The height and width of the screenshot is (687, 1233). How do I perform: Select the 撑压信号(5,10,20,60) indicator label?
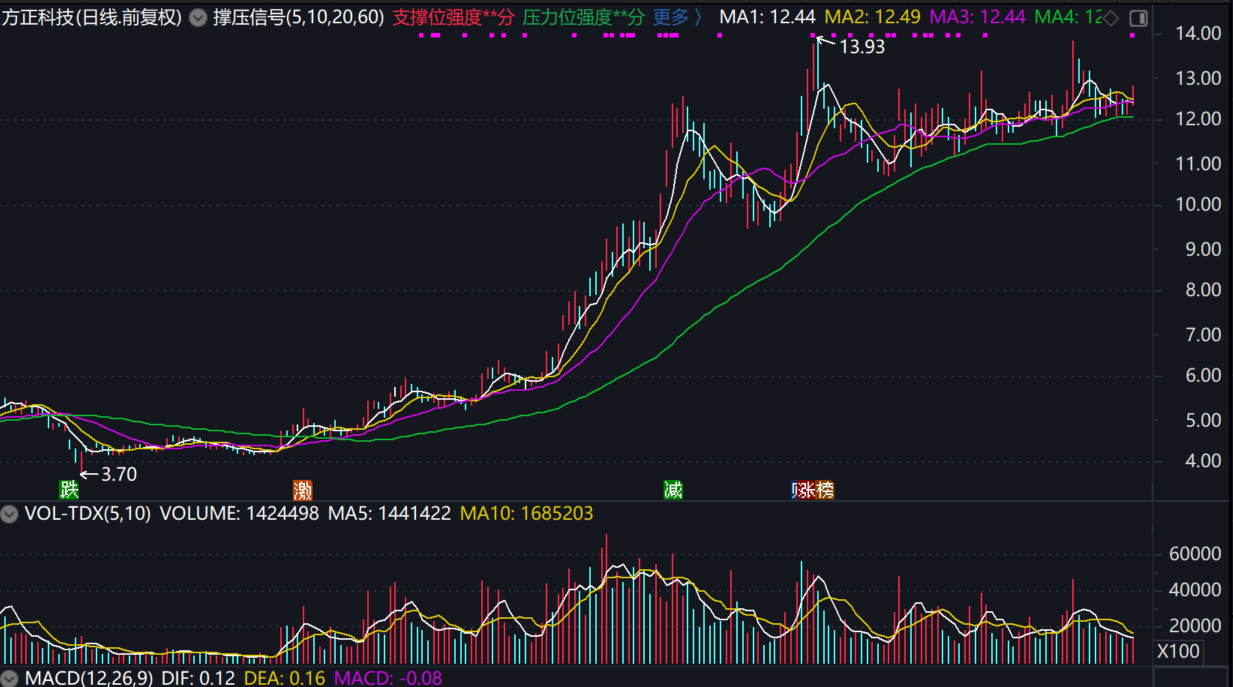[298, 17]
